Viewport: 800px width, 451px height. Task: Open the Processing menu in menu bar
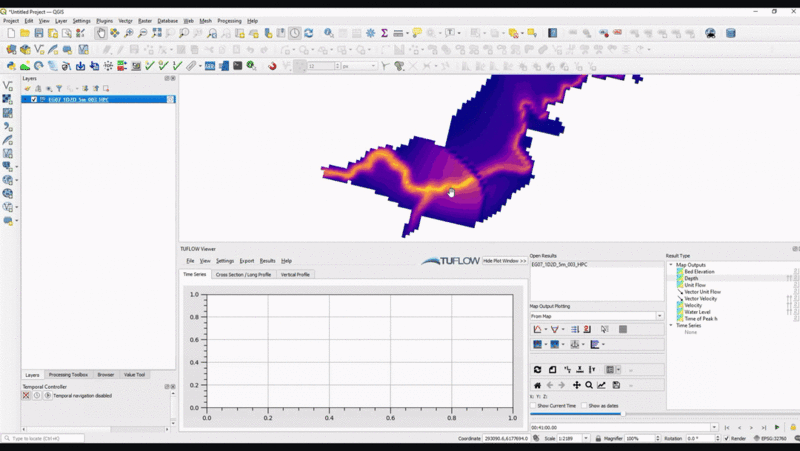229,20
